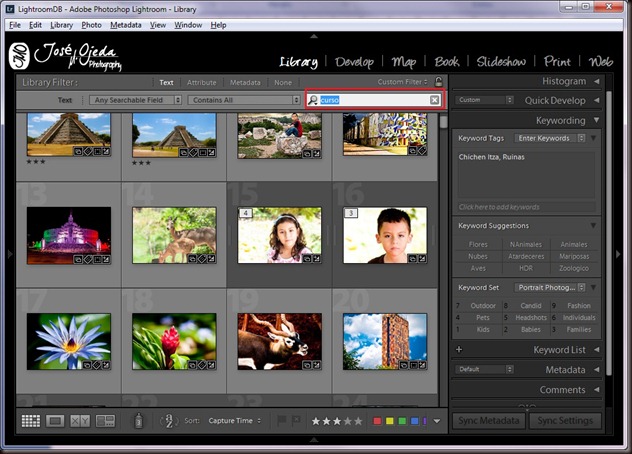Open the Enter Keywords dropdown
This screenshot has height=454, width=632.
(x=549, y=138)
